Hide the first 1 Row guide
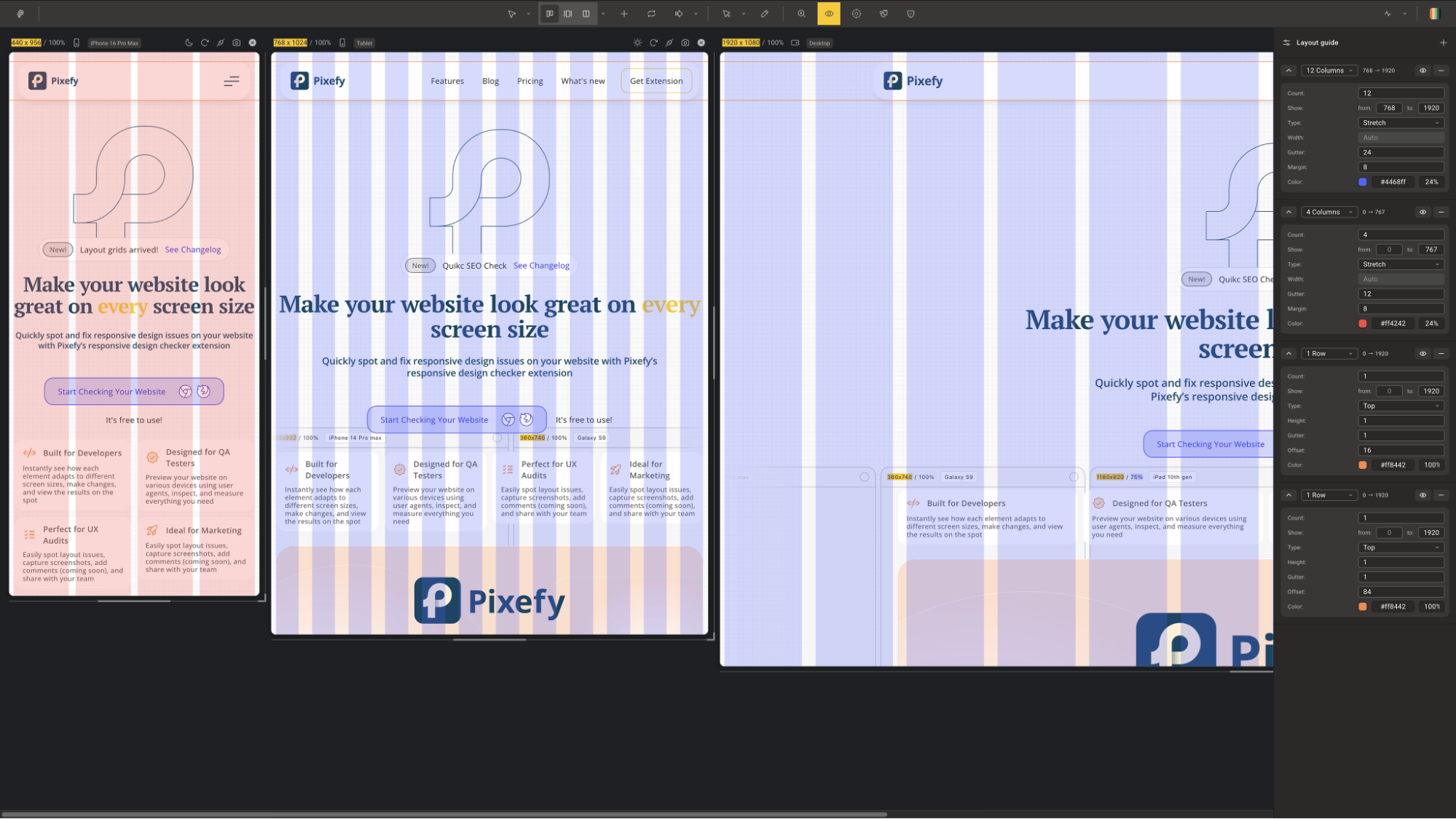 click(1422, 353)
